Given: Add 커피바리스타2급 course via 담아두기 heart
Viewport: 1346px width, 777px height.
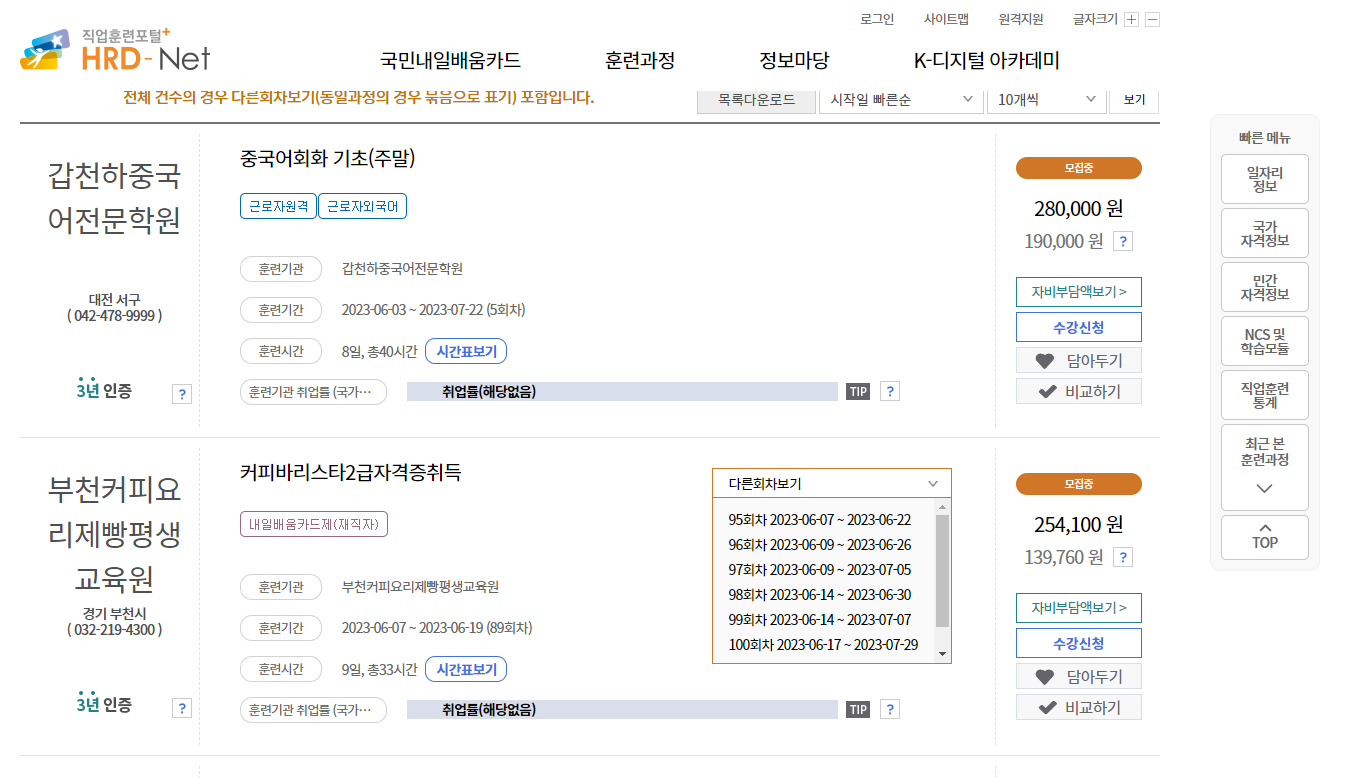Looking at the screenshot, I should tap(1078, 676).
